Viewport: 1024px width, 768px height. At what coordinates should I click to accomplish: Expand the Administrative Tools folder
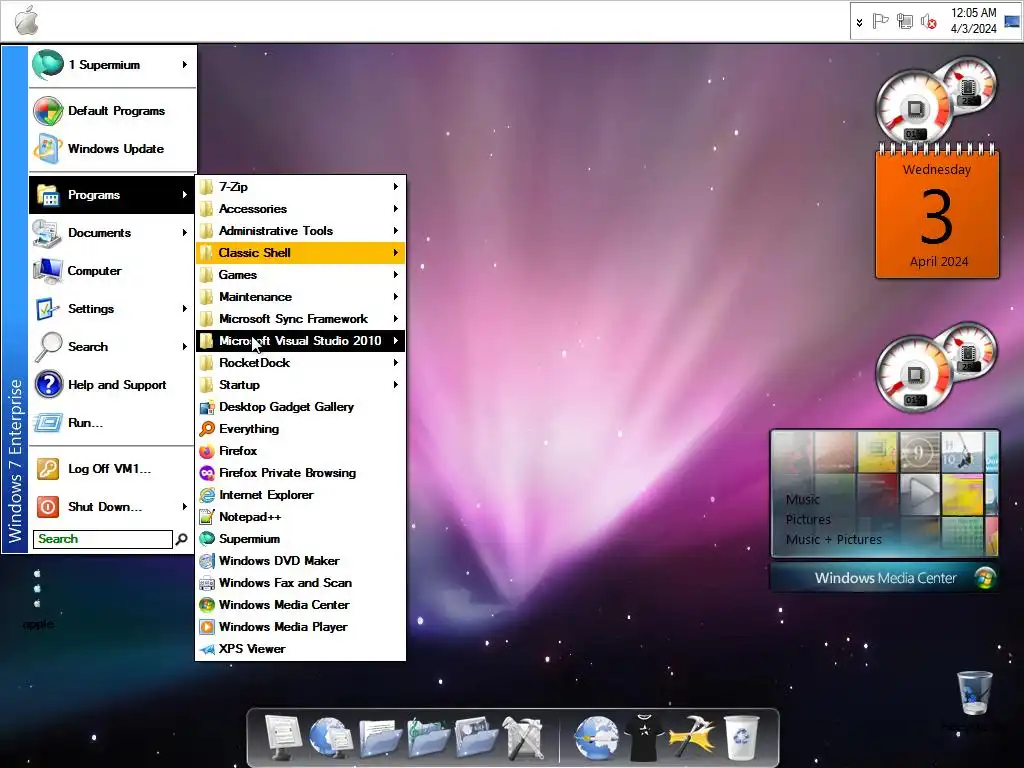tap(300, 231)
